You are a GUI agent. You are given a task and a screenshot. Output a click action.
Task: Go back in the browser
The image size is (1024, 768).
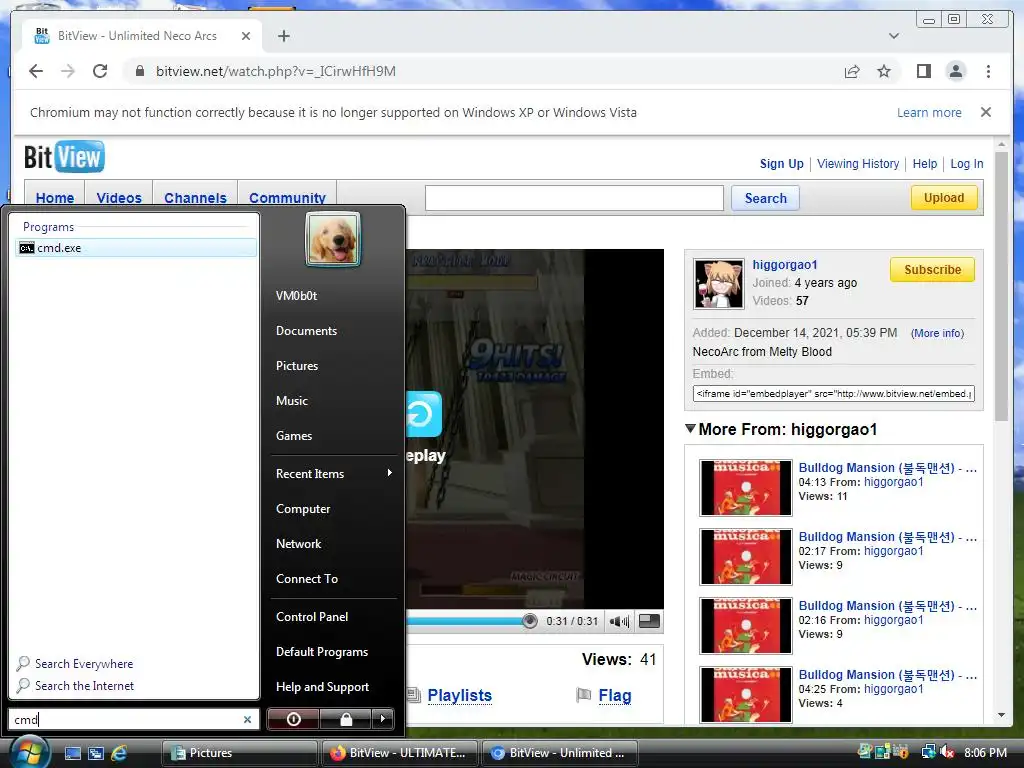[x=36, y=71]
